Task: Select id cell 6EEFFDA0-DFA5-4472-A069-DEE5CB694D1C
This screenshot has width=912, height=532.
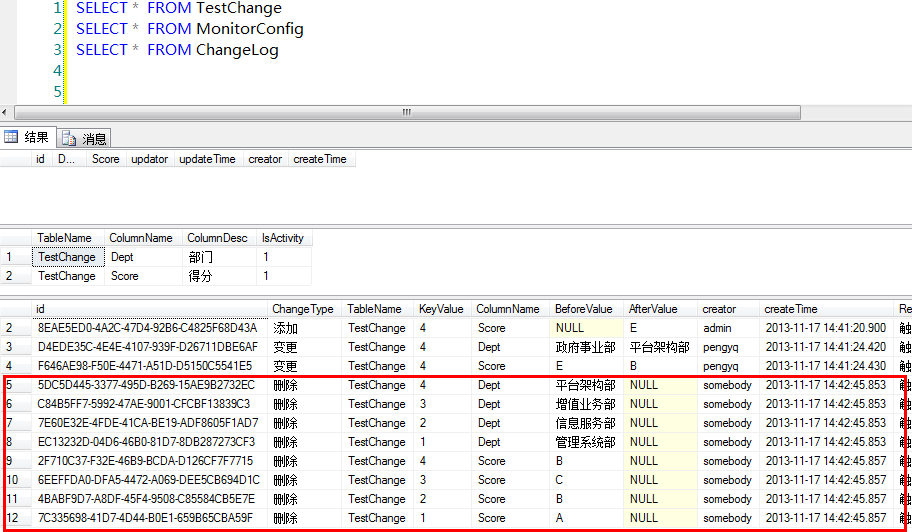Action: pos(150,480)
